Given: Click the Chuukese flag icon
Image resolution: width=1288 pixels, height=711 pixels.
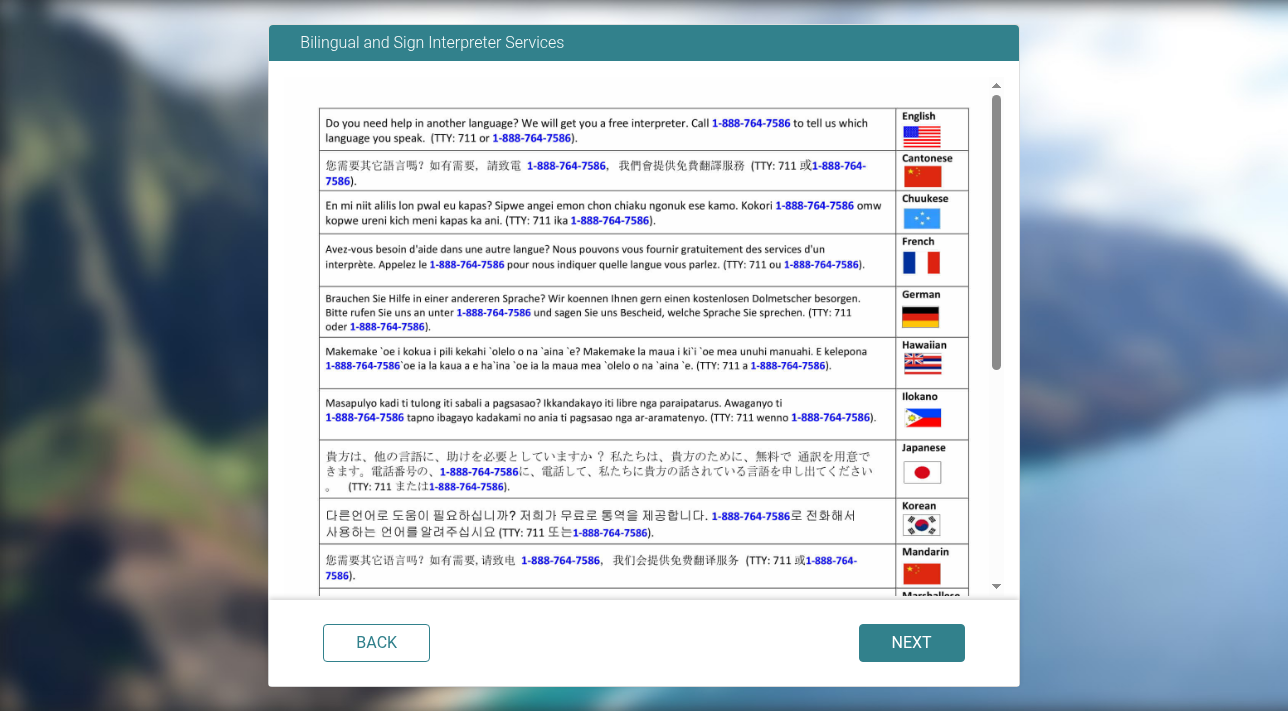Looking at the screenshot, I should [922, 218].
